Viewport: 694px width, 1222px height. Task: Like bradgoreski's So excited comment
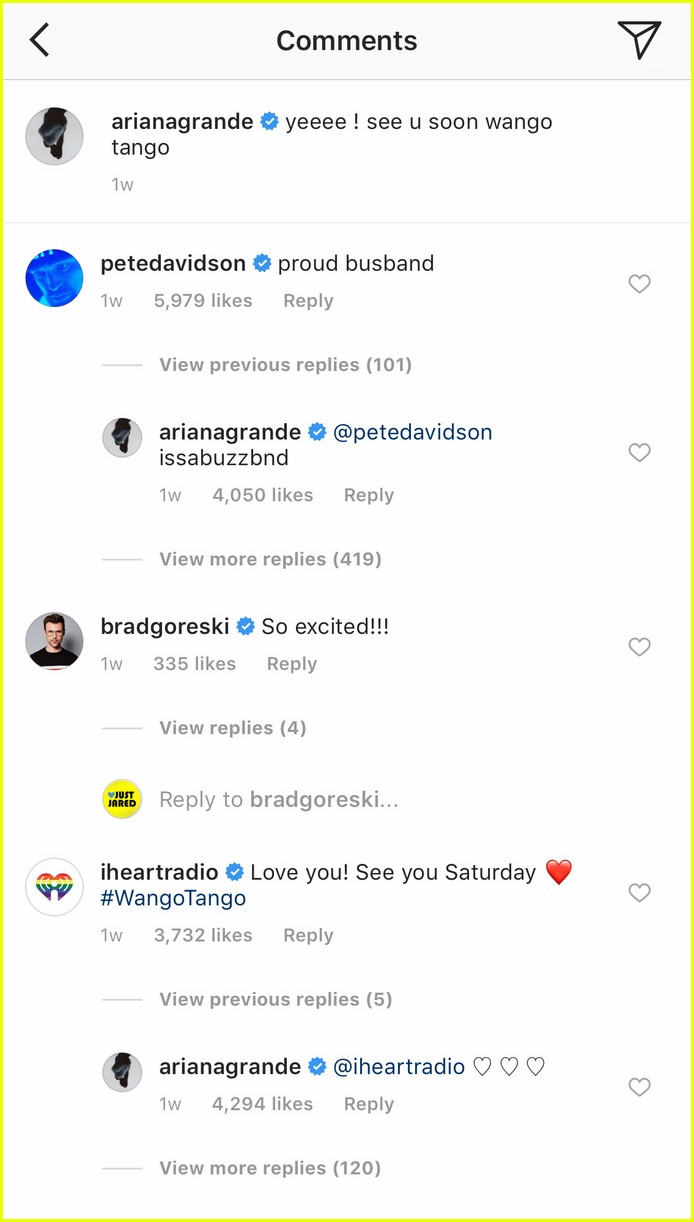point(640,647)
